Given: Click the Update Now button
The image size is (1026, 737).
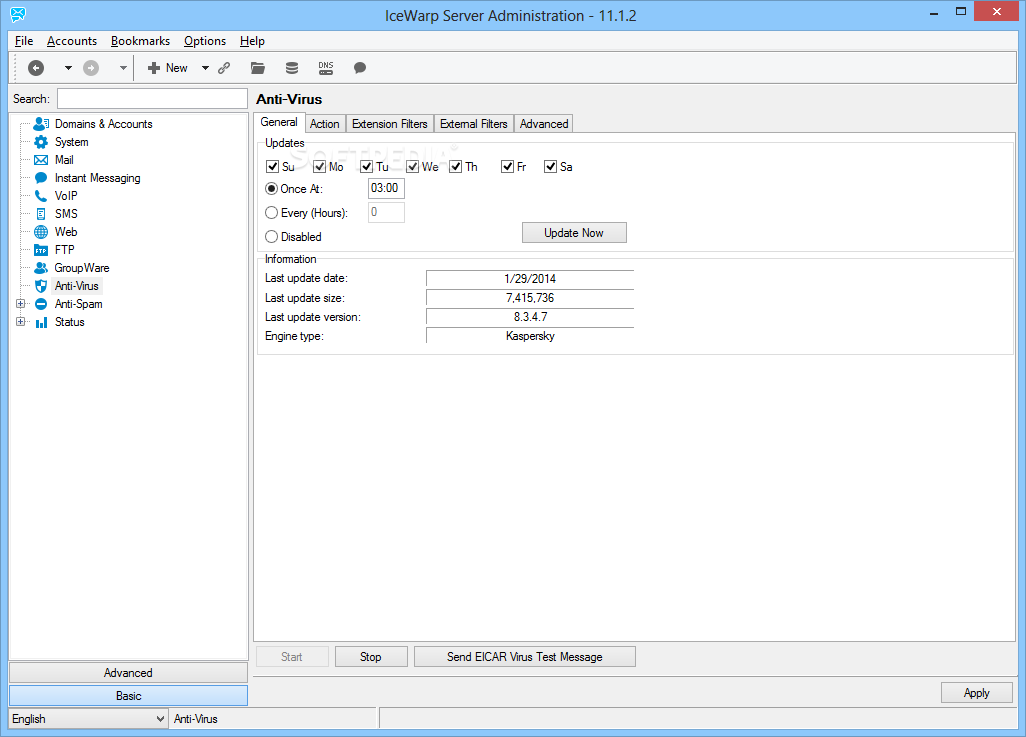Looking at the screenshot, I should point(574,233).
